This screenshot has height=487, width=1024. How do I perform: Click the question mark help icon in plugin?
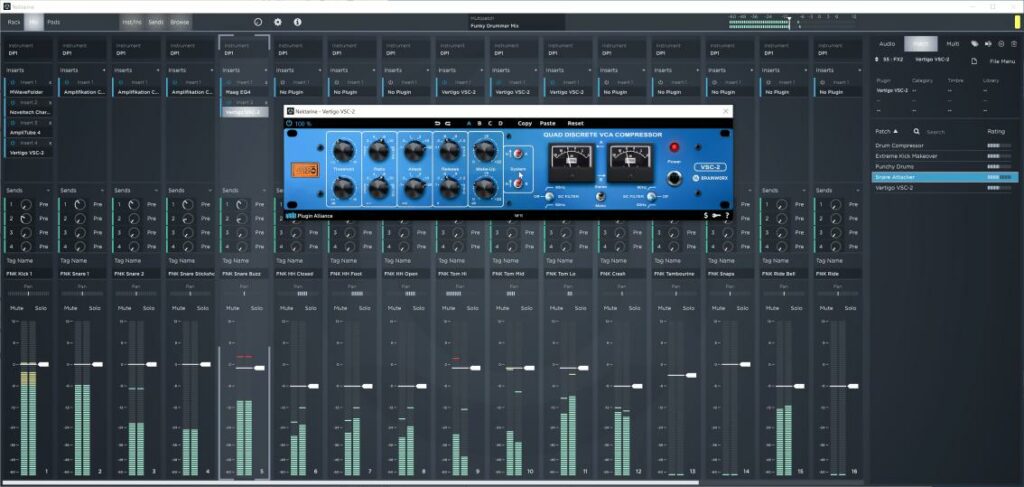pos(727,215)
